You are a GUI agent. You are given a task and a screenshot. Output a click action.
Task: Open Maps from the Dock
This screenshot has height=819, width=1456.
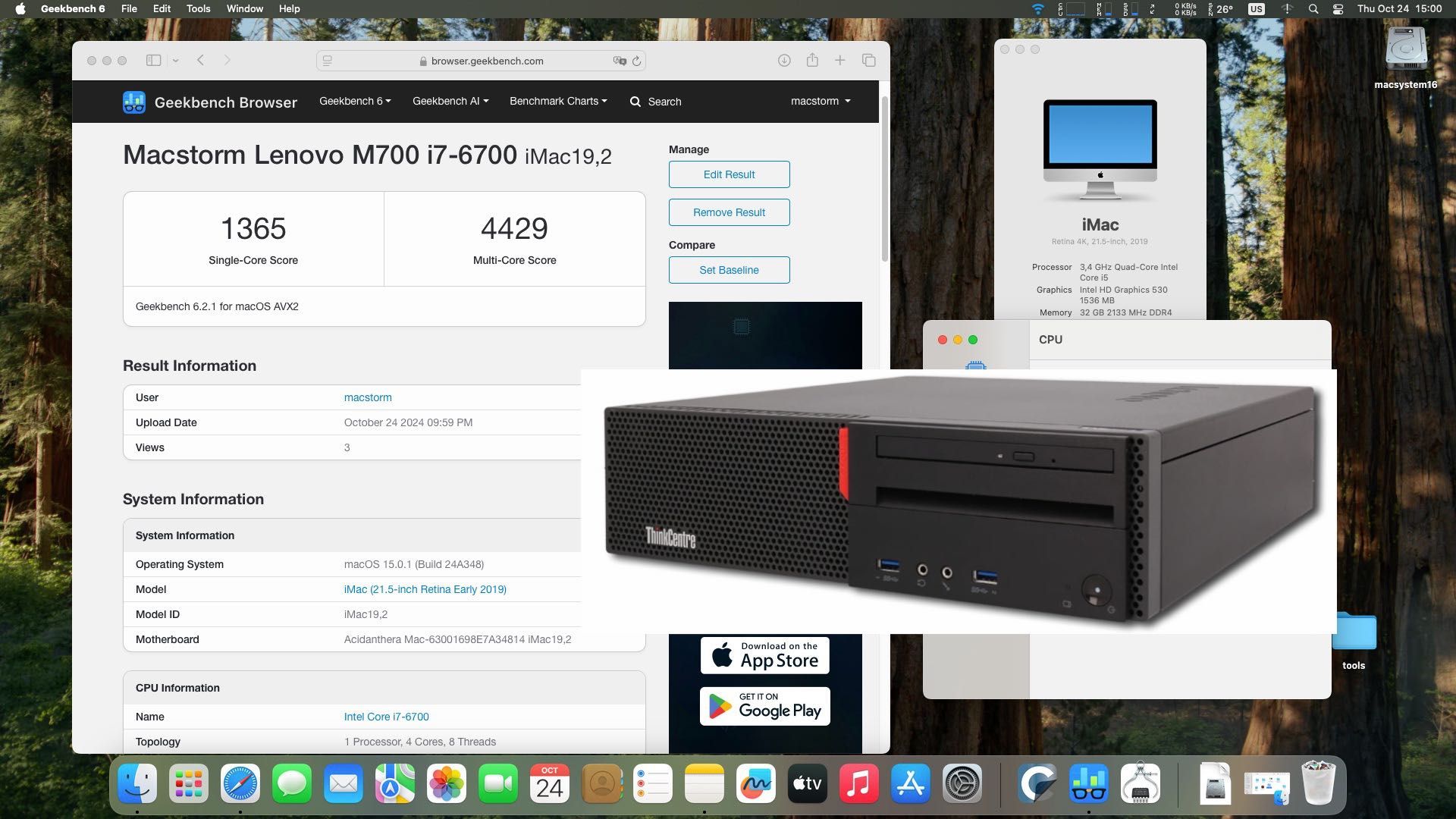(395, 783)
